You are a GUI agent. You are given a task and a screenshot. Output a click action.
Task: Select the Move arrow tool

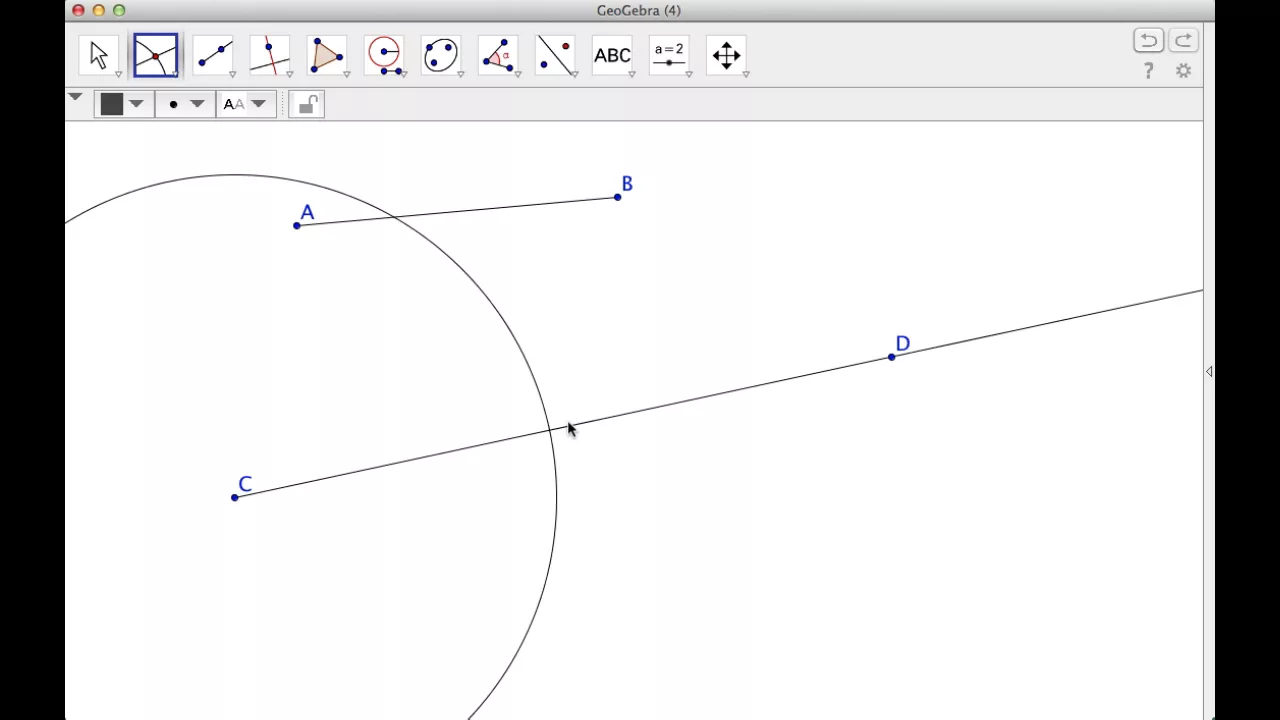click(x=98, y=55)
